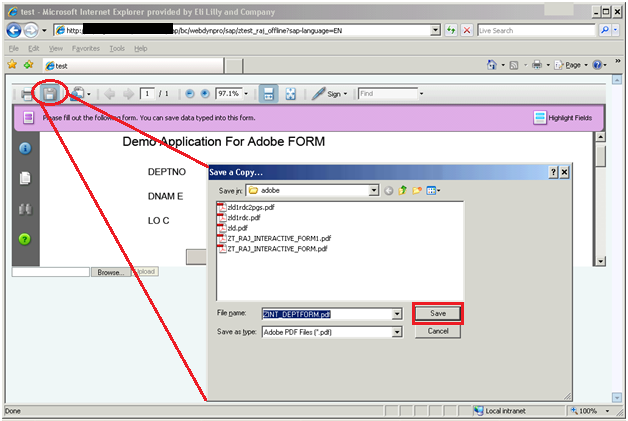This screenshot has width=628, height=421.
Task: Click the PDF previous page arrow
Action: [x=109, y=94]
